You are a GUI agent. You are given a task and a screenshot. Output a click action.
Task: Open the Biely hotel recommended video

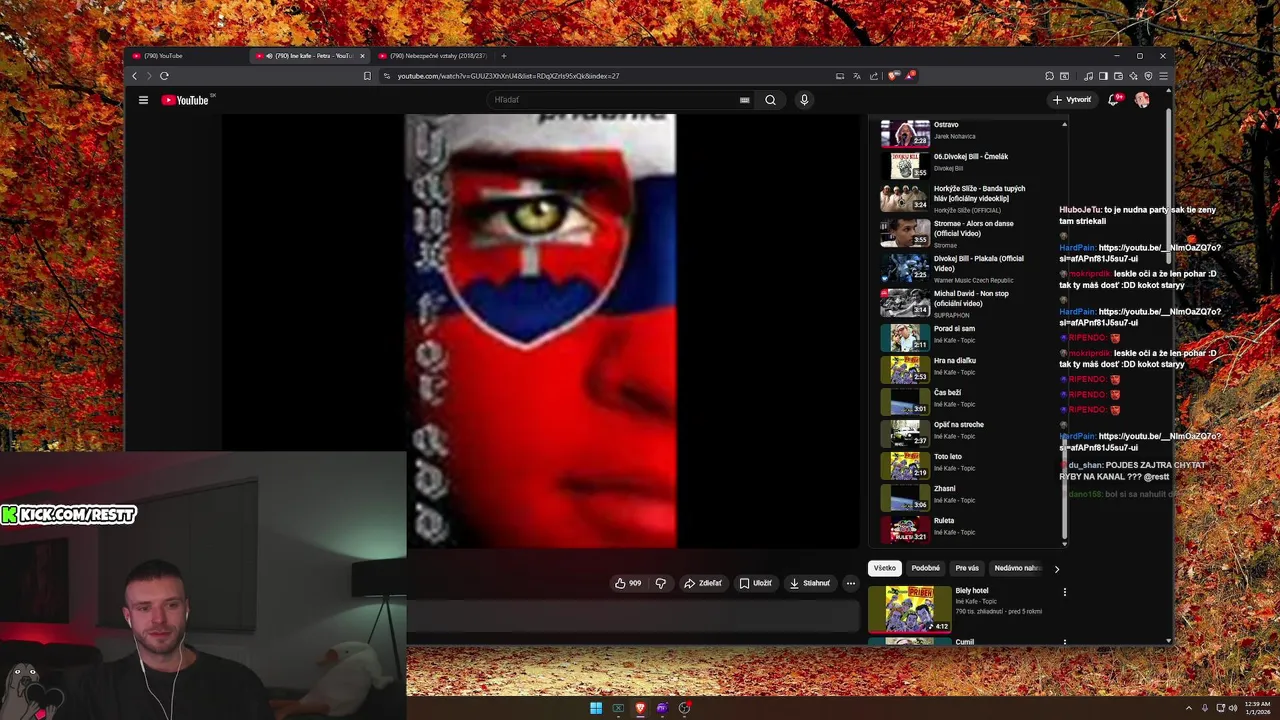pyautogui.click(x=909, y=609)
